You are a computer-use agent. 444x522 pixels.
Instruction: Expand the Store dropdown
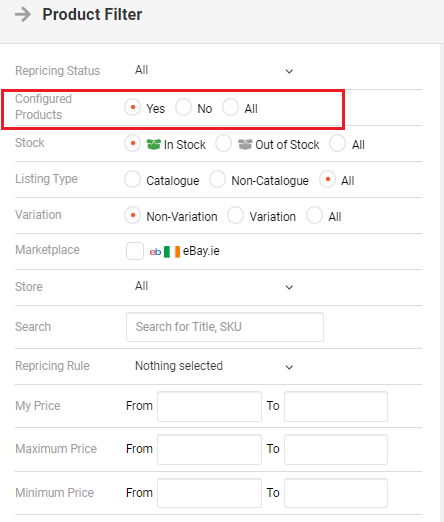pos(213,287)
